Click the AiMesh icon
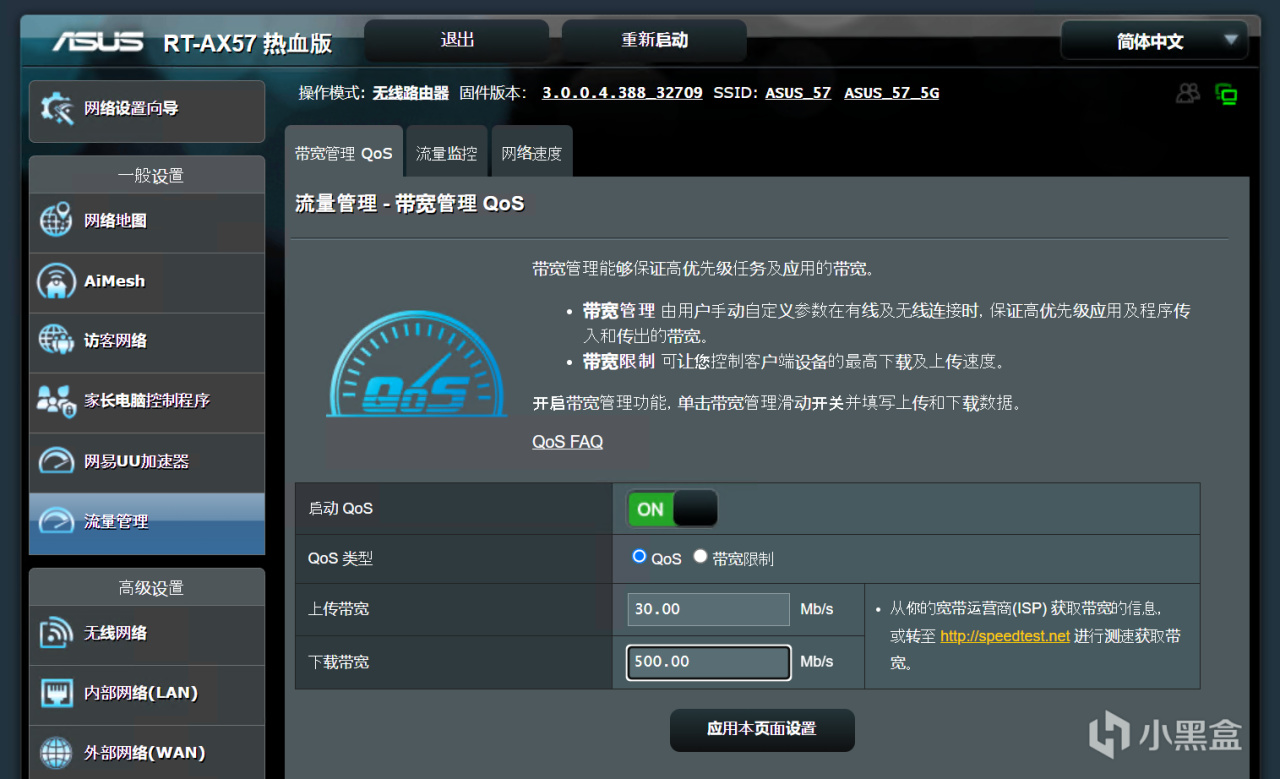This screenshot has width=1280, height=779. tap(56, 281)
